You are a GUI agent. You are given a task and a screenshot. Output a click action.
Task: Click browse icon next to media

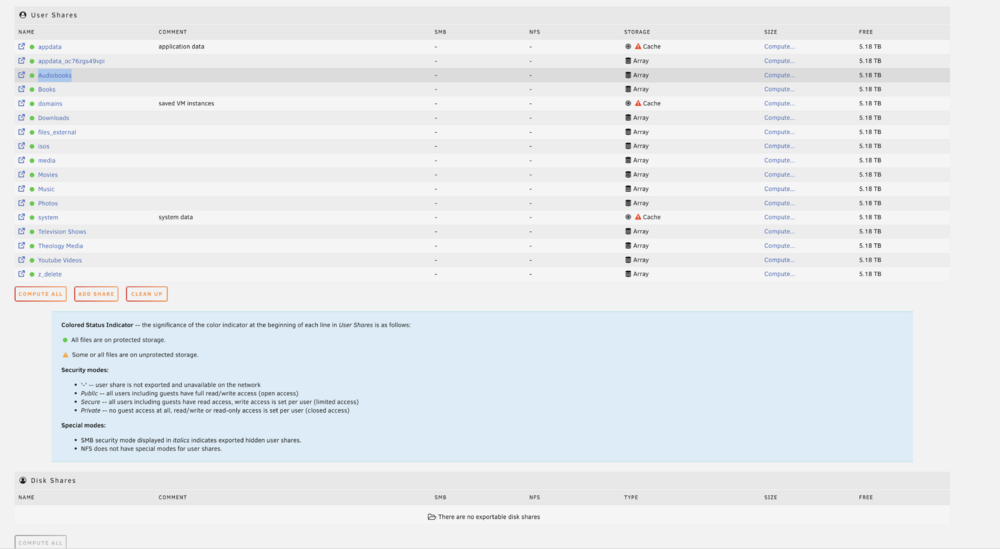(22, 160)
